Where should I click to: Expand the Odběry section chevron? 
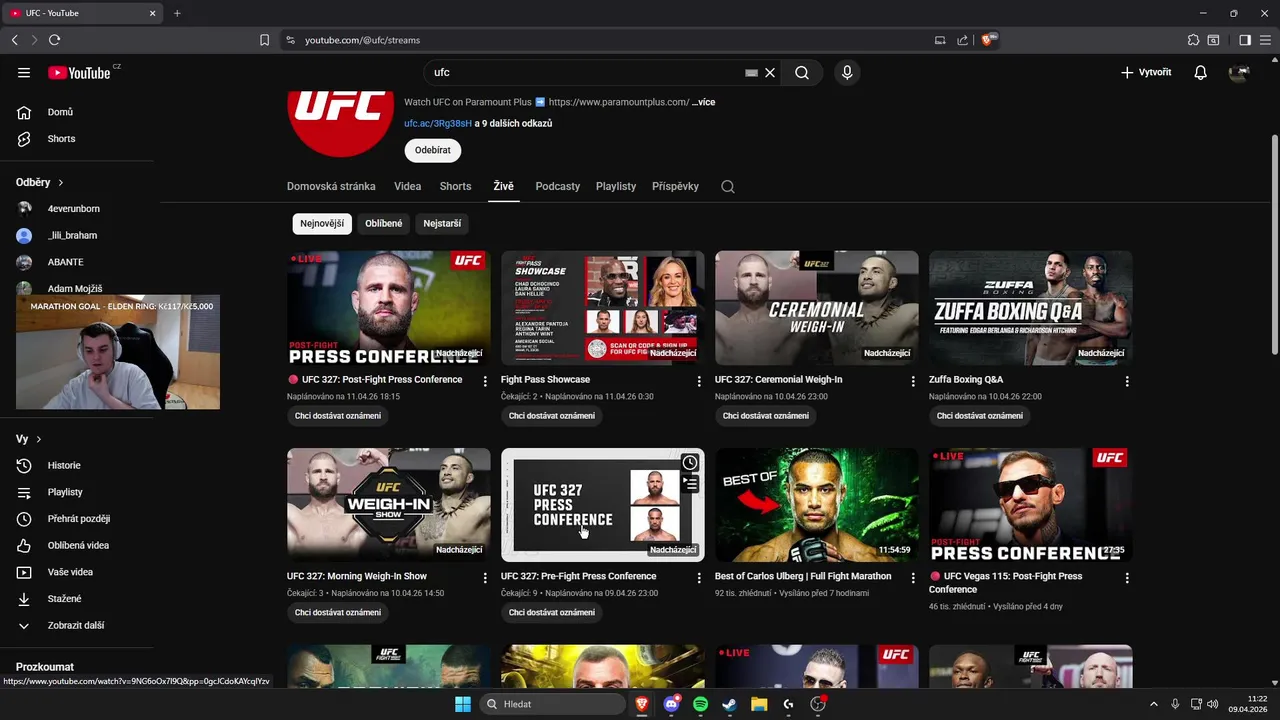(61, 183)
